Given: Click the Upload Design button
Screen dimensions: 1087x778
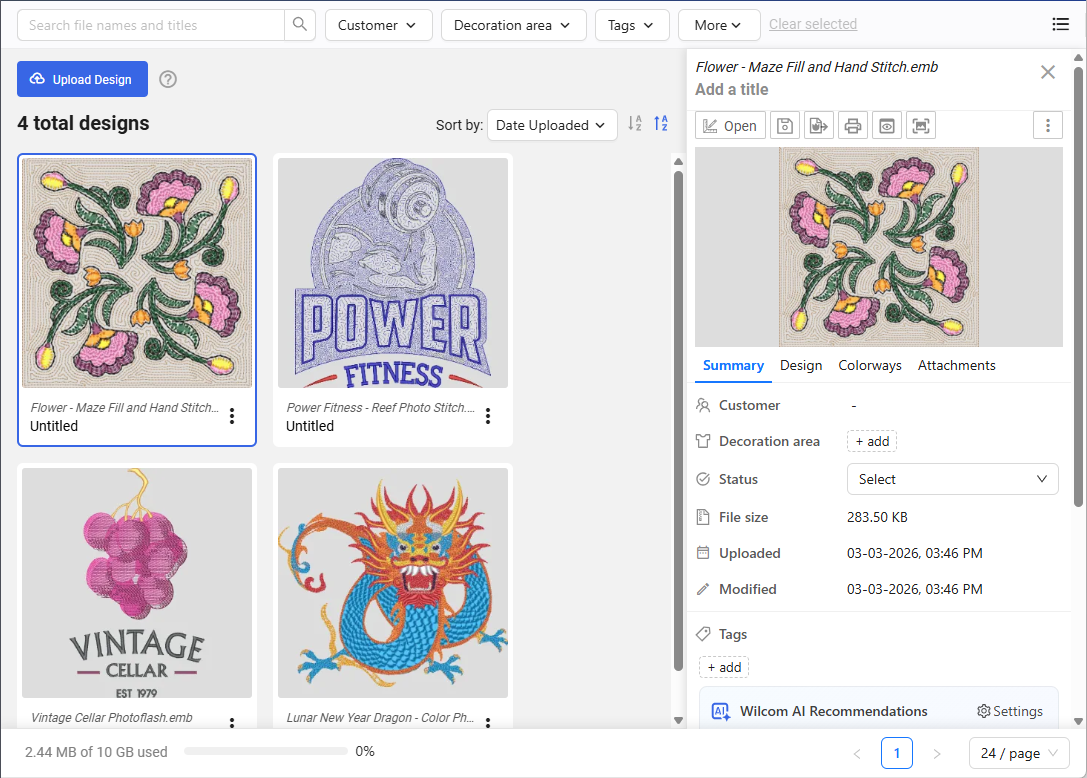Looking at the screenshot, I should click(x=82, y=79).
